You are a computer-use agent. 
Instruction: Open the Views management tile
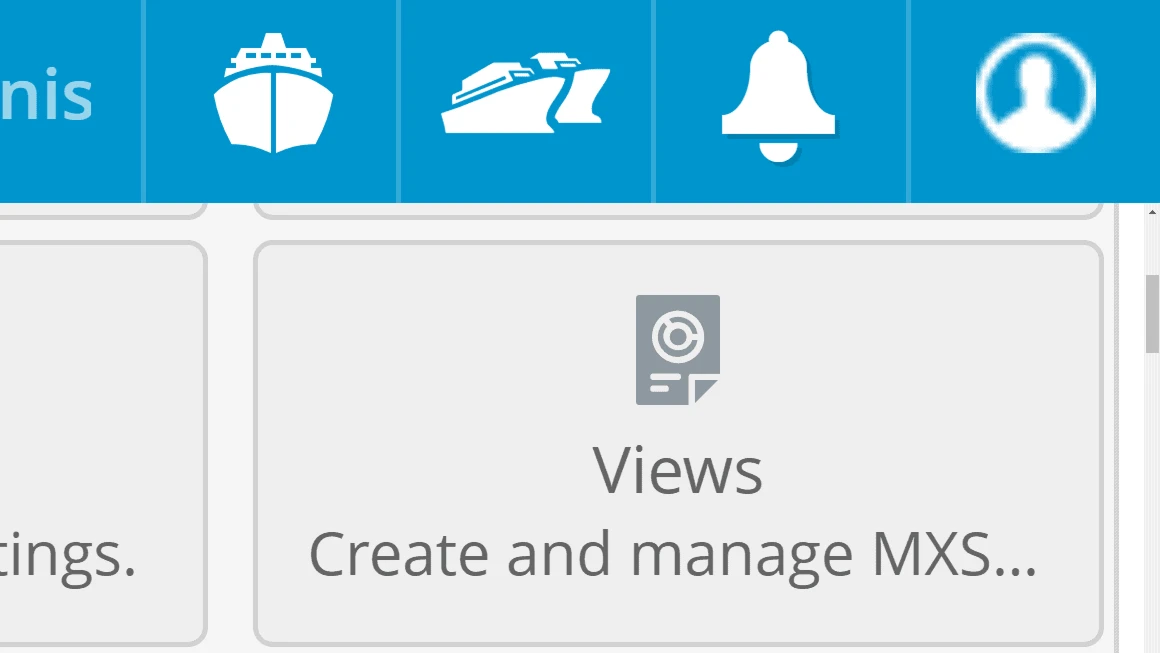(679, 440)
